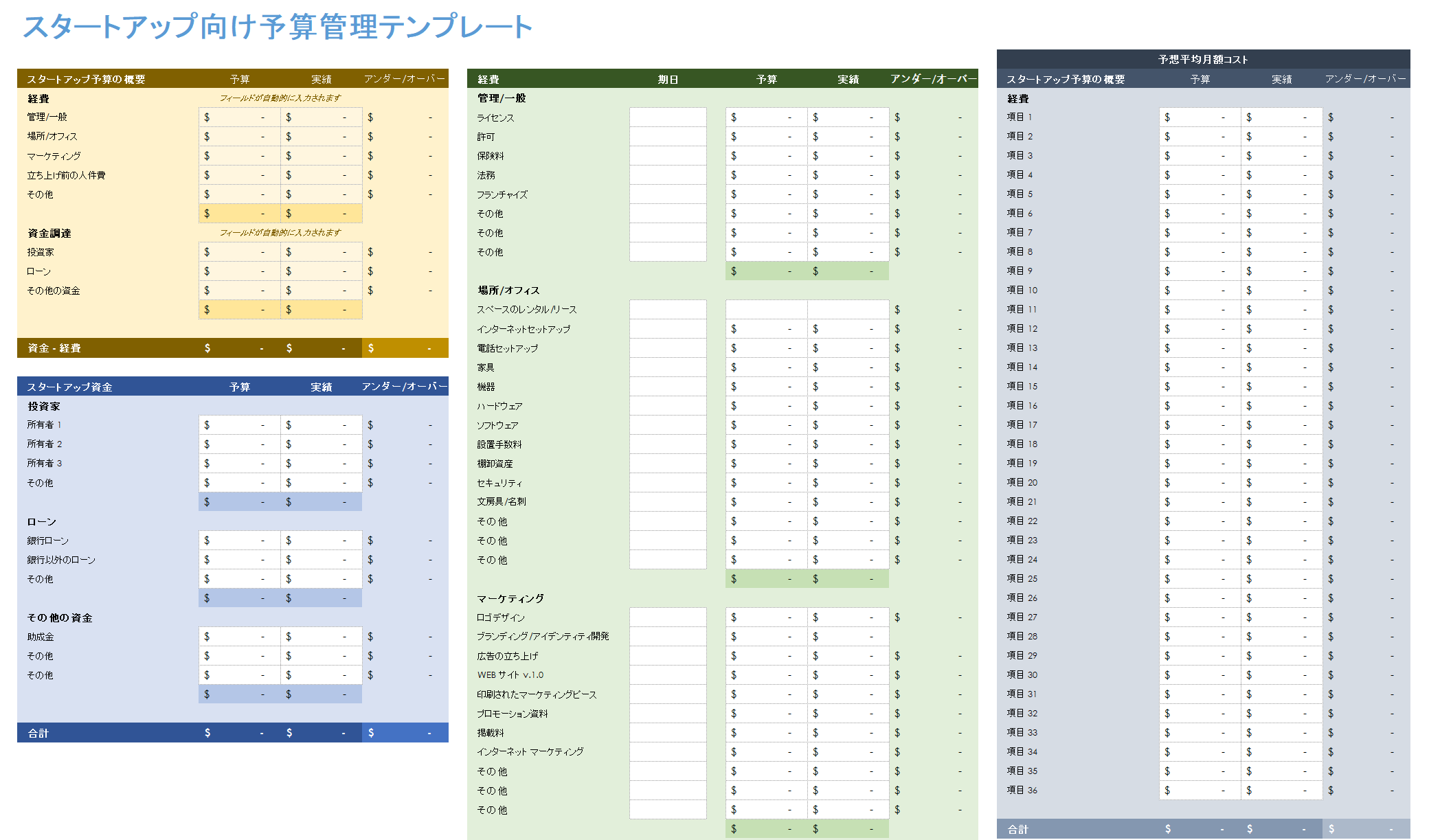Click the 項目 25 row label

point(1022,579)
